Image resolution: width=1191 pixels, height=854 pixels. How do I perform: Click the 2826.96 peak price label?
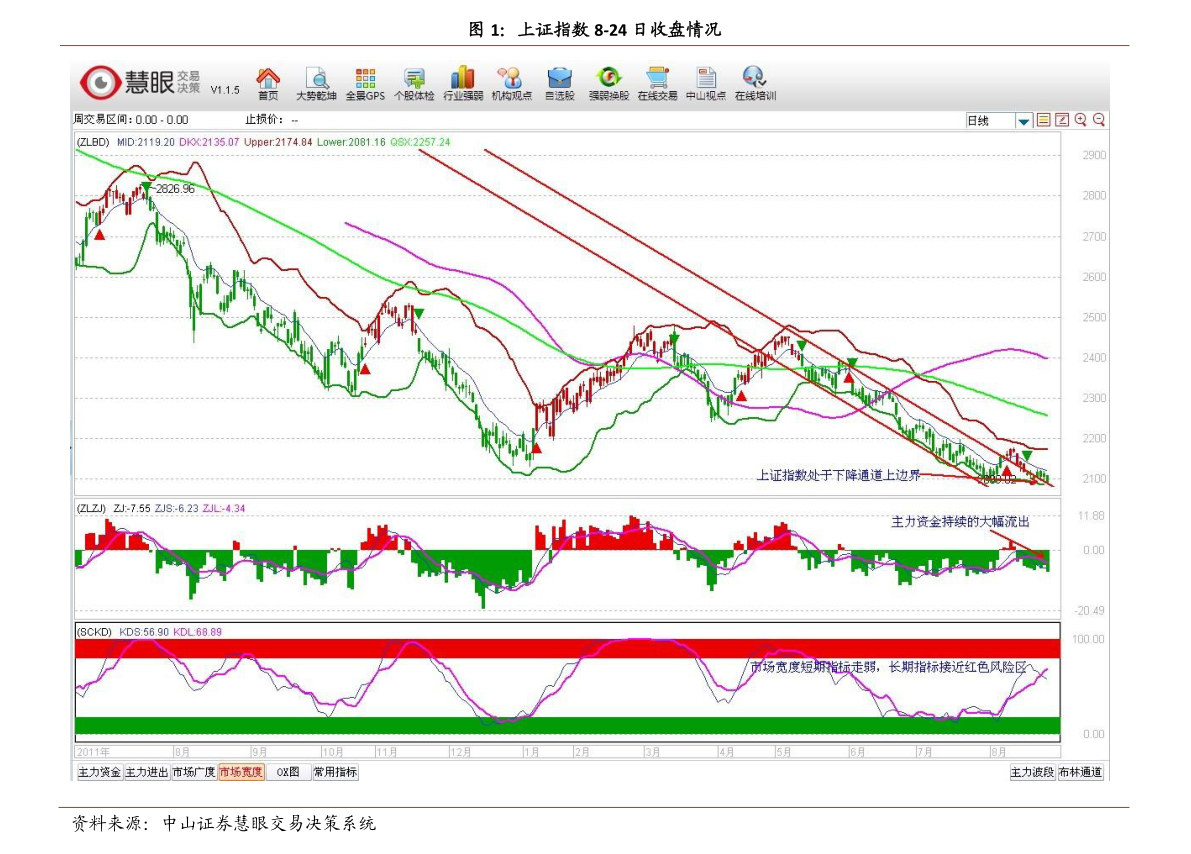pos(175,188)
